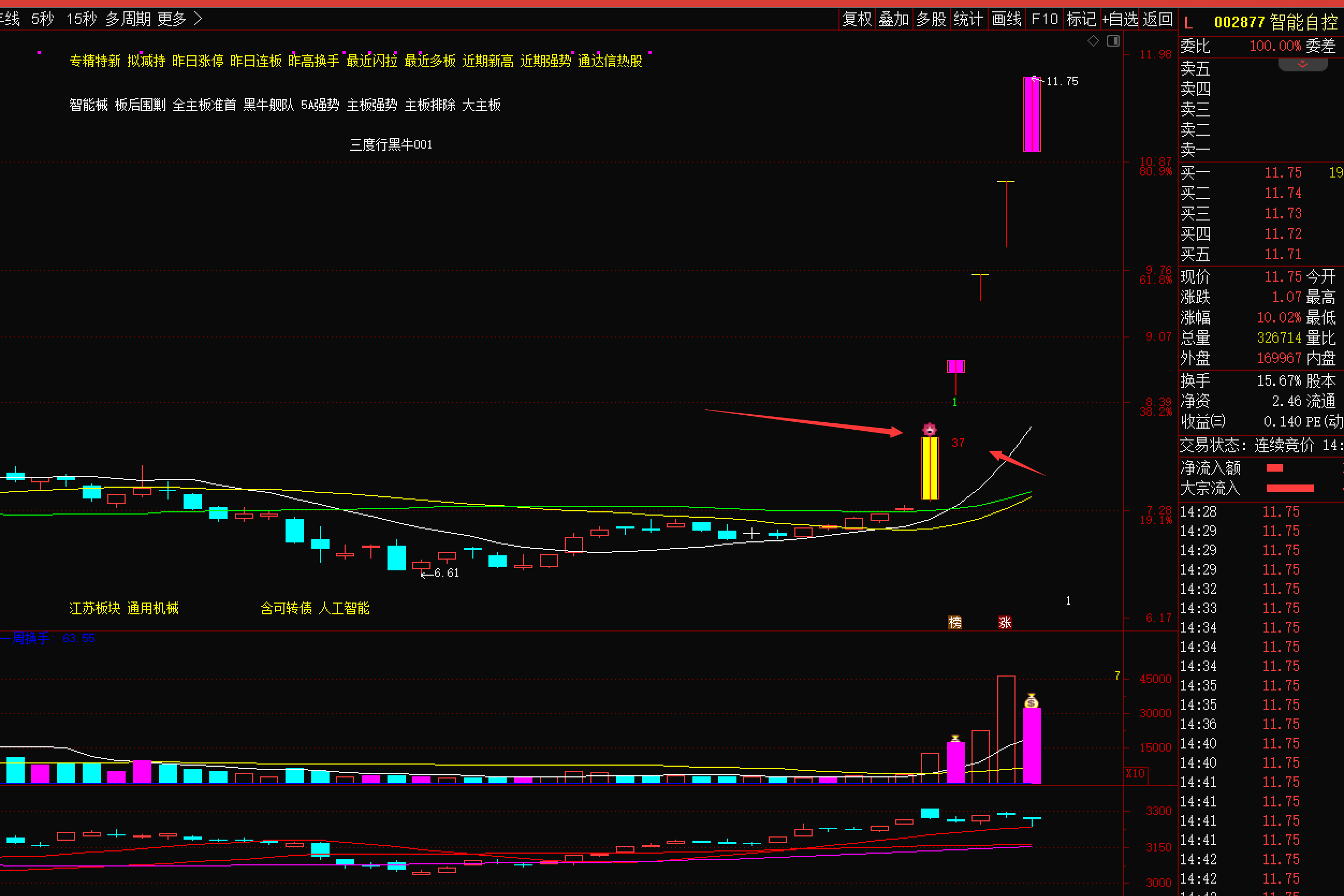Switch to the 5秒 period tab
The height and width of the screenshot is (896, 1344).
click(42, 19)
